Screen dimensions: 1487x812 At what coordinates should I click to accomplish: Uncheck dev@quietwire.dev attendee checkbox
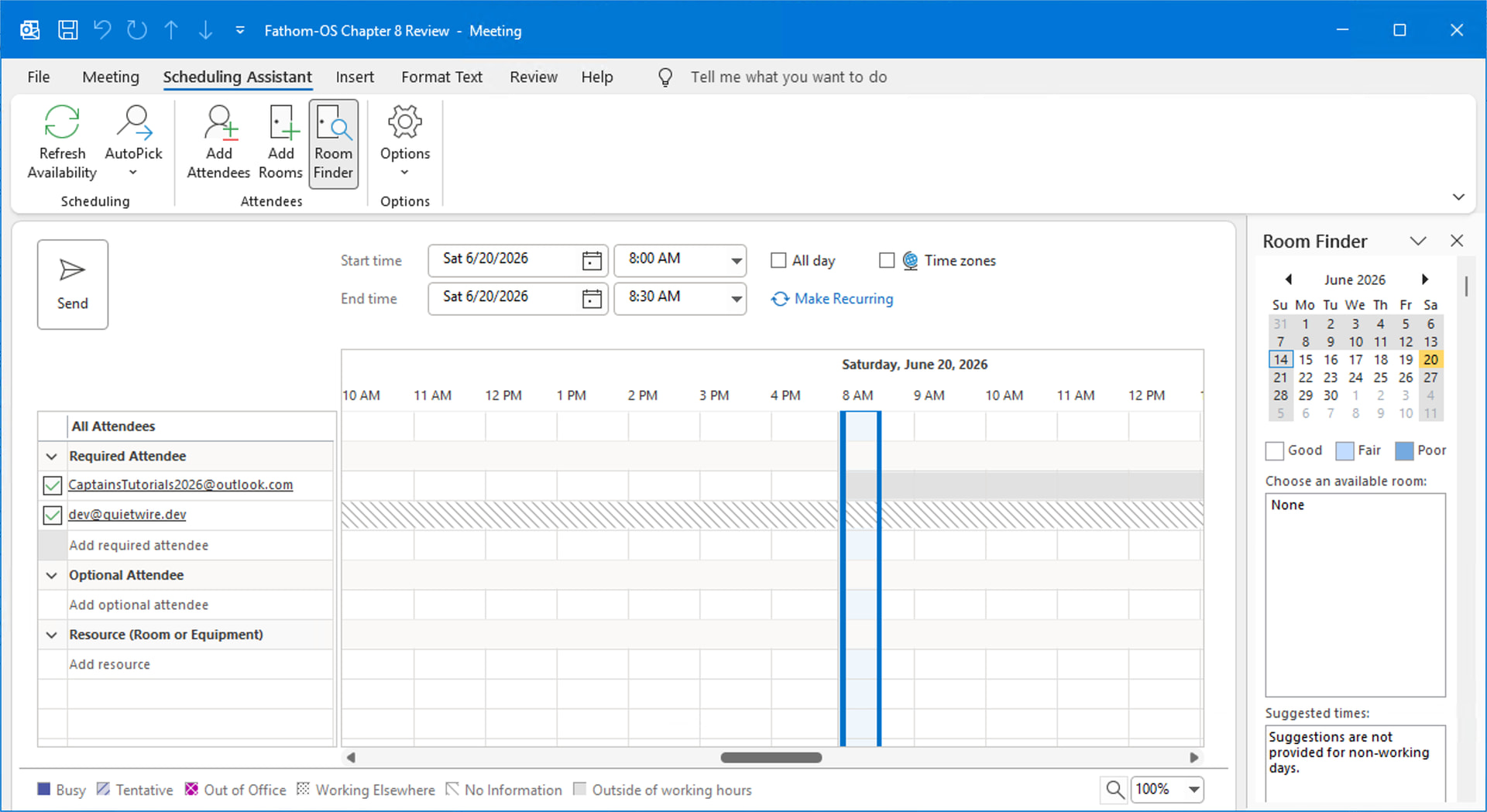[x=53, y=515]
